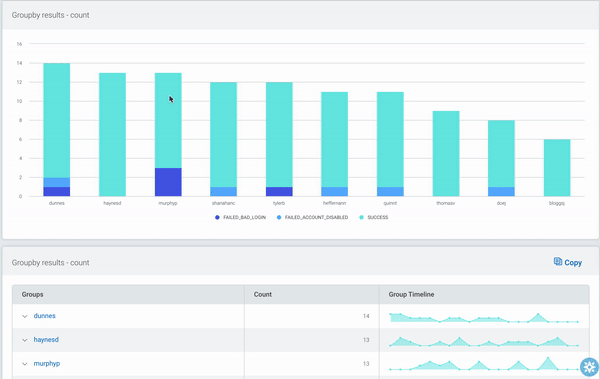Image resolution: width=600 pixels, height=379 pixels.
Task: Open the haynesd group link
Action: (46, 340)
